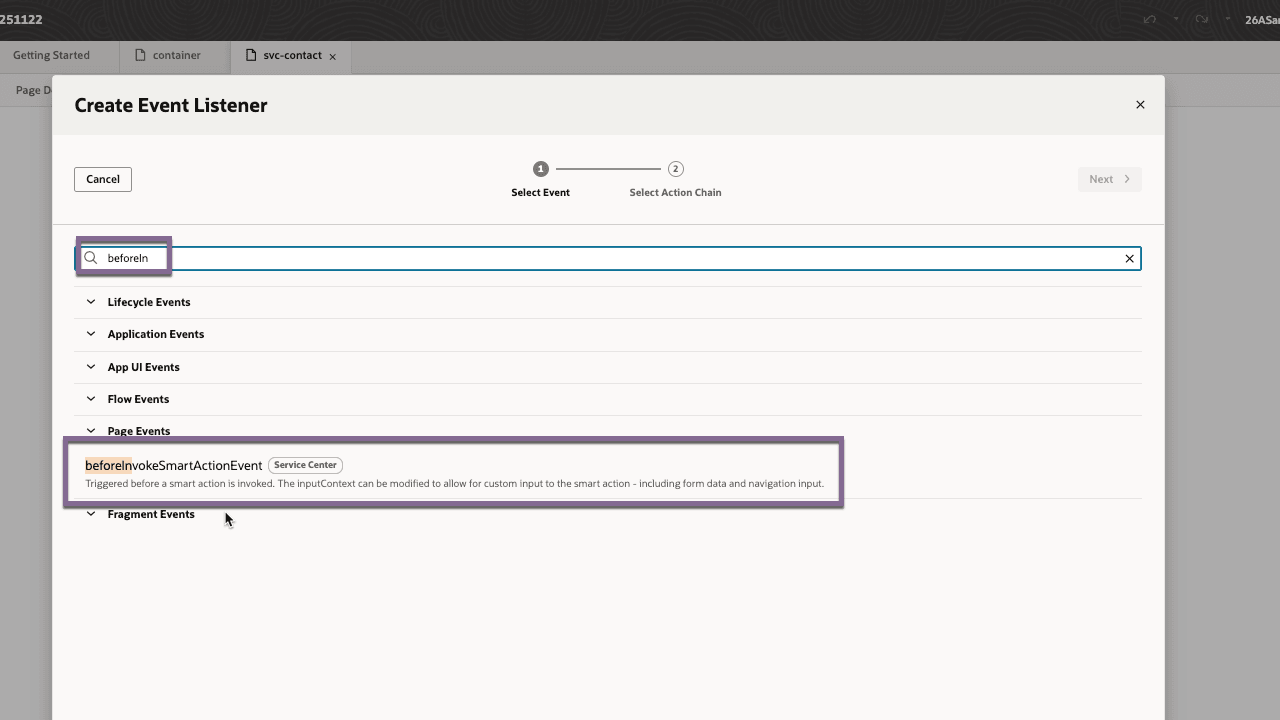Screen dimensions: 1280x720
Task: Click the file icon on the svc-contact tab
Action: point(249,56)
